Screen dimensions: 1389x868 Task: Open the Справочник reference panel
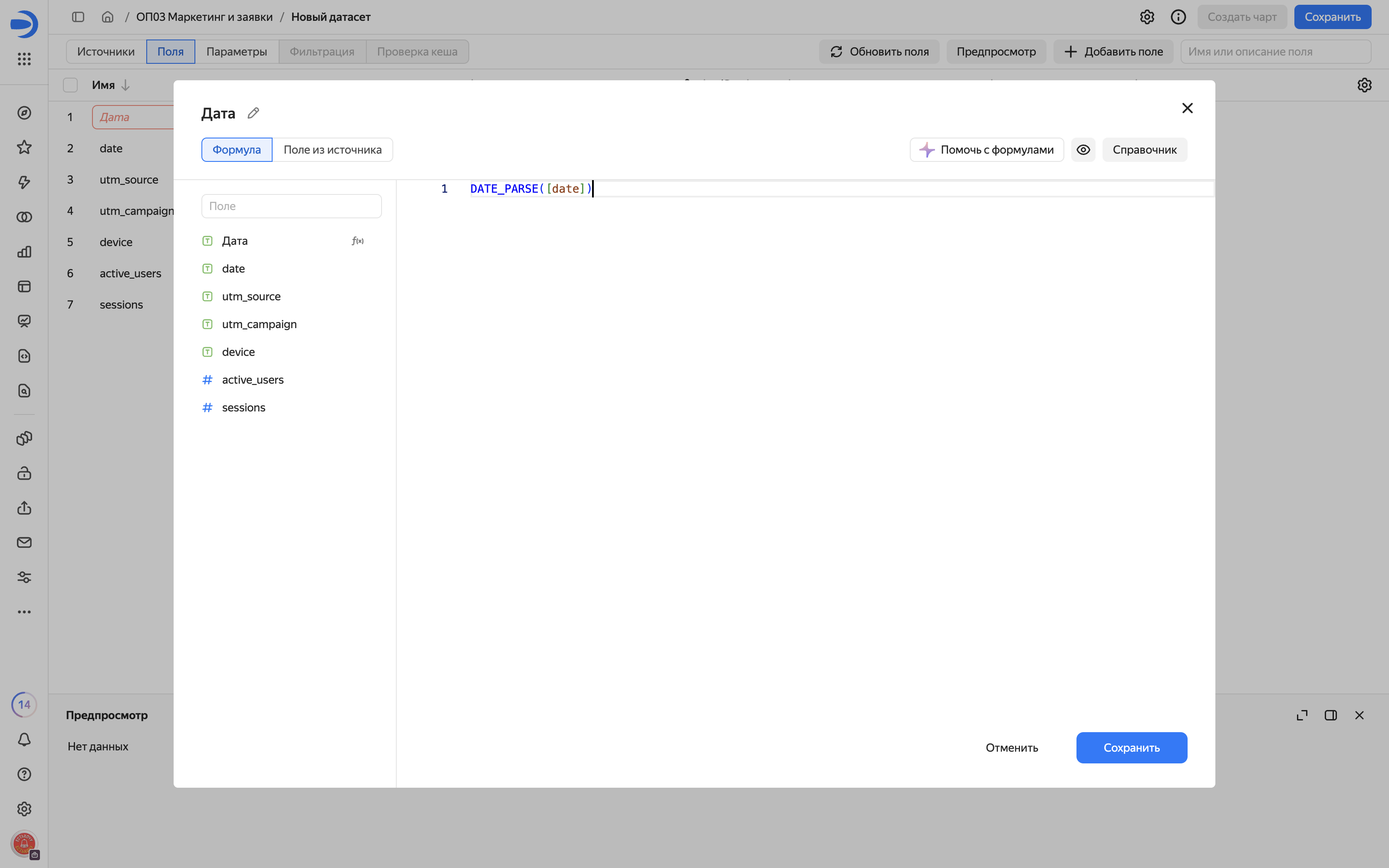point(1144,150)
